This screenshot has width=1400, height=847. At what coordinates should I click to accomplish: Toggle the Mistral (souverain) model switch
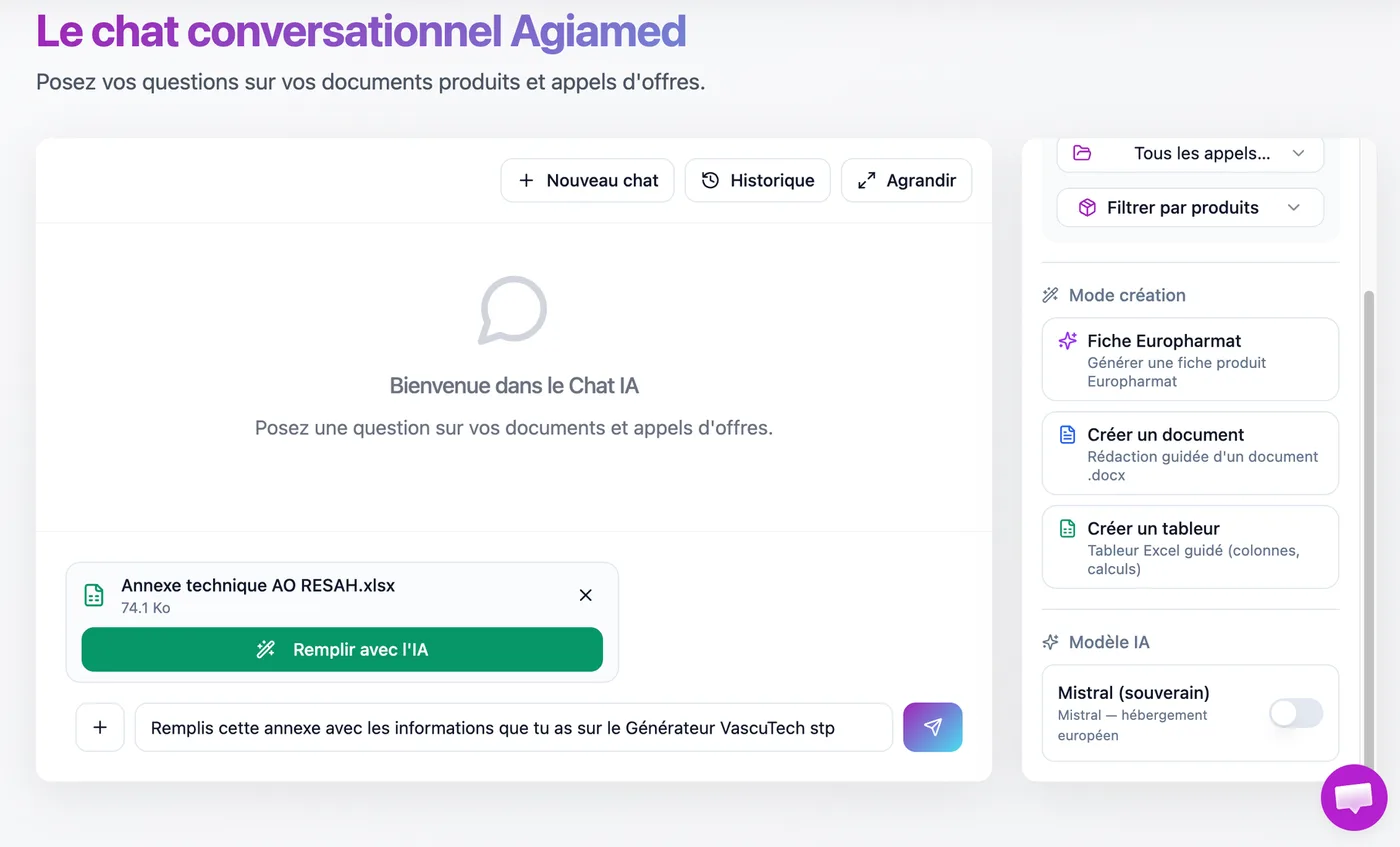(x=1296, y=713)
